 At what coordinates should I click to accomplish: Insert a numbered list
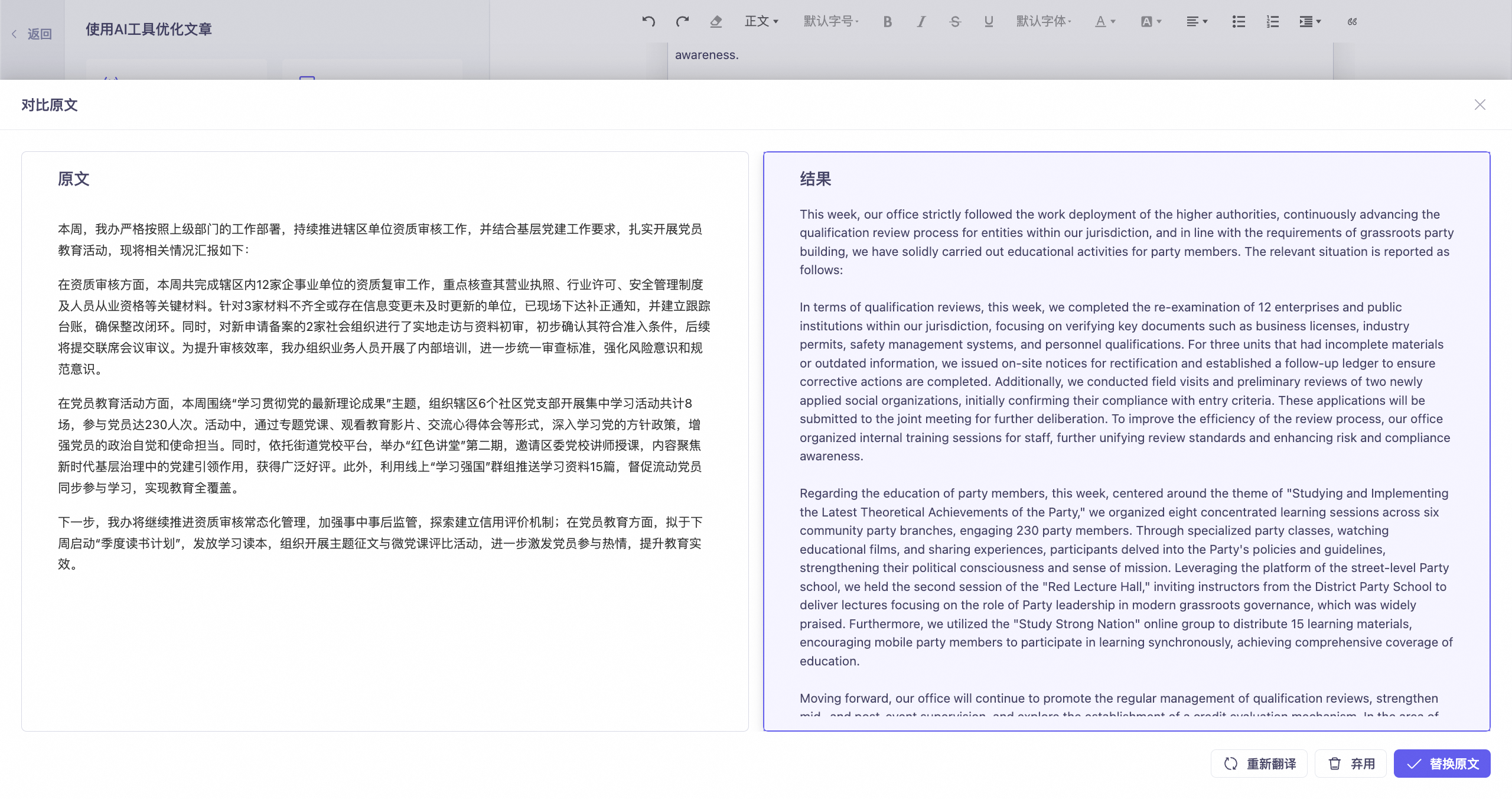(1272, 22)
